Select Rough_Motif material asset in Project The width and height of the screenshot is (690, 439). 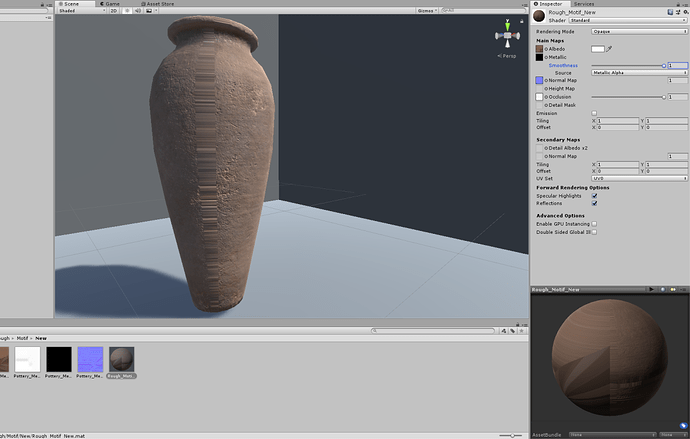point(121,358)
